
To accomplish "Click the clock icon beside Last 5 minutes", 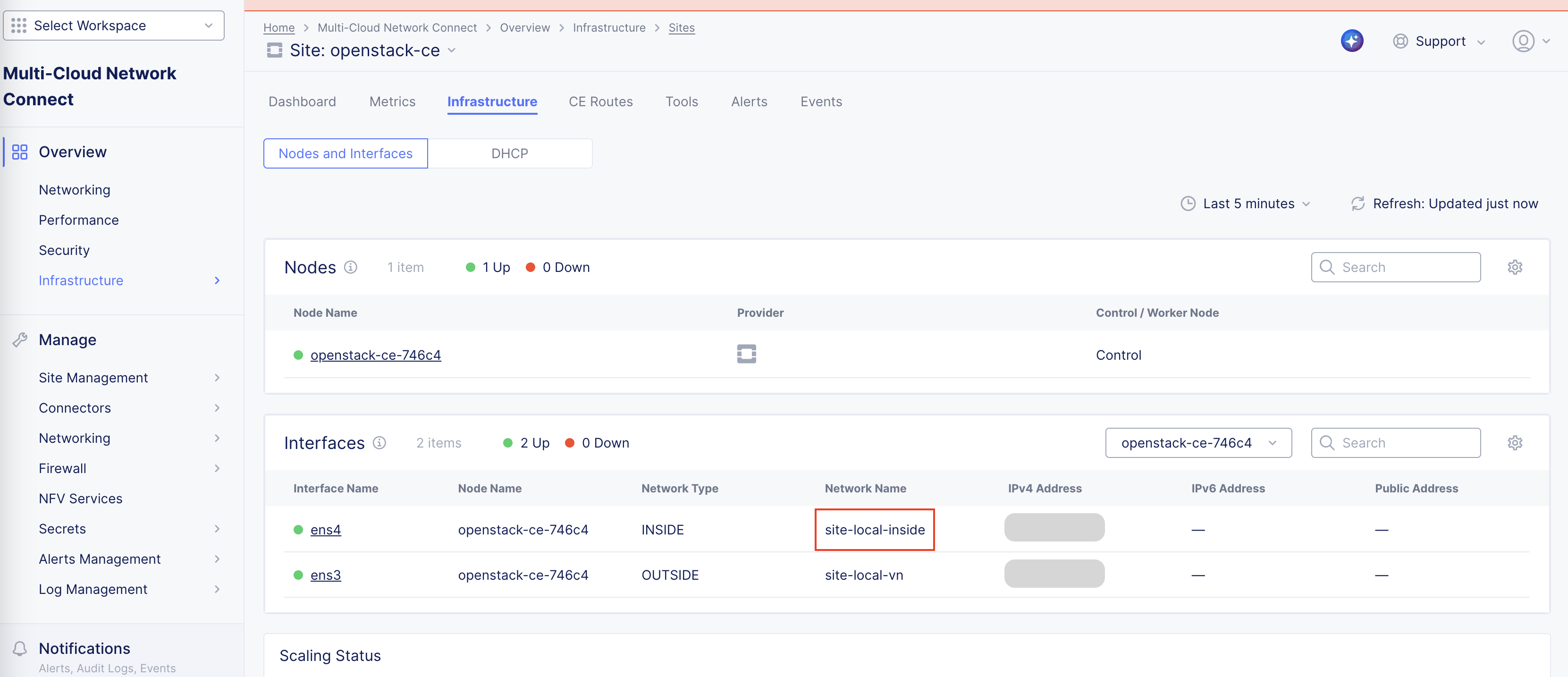I will (x=1189, y=203).
